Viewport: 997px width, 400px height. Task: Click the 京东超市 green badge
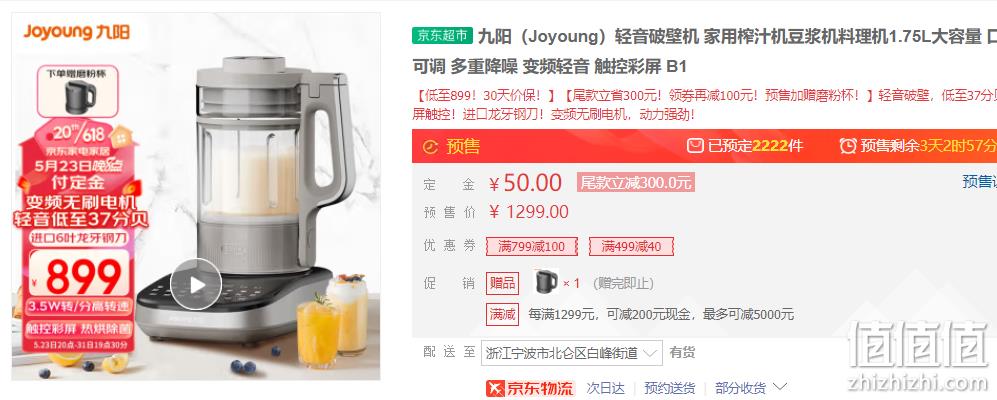pos(443,36)
